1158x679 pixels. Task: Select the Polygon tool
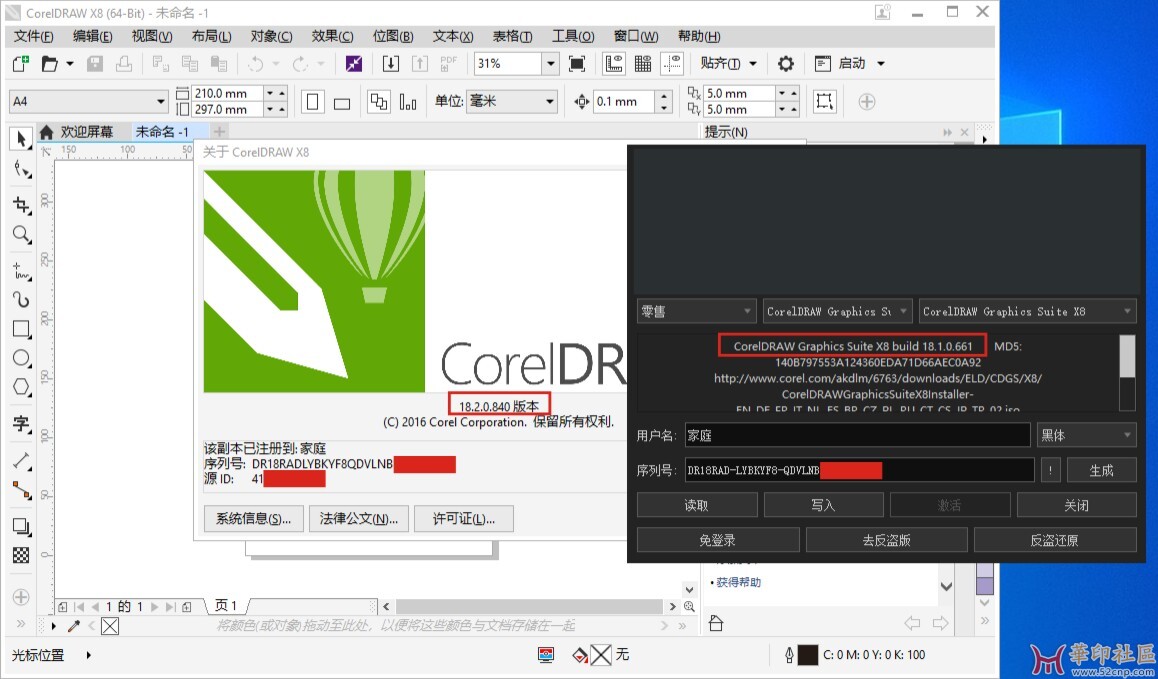[21, 387]
